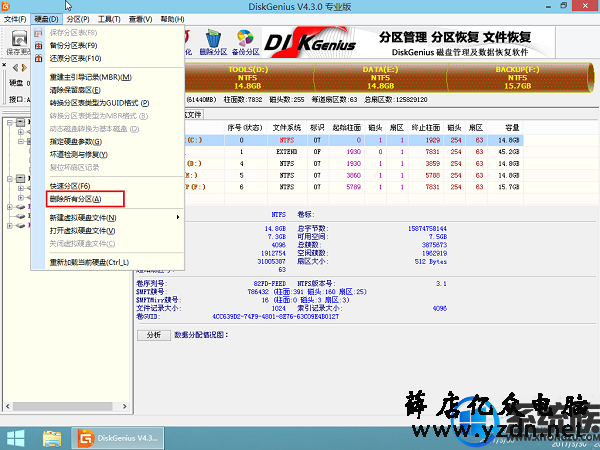This screenshot has width=600, height=450.
Task: Close the open 硬盘(D) menu
Action: click(46, 19)
